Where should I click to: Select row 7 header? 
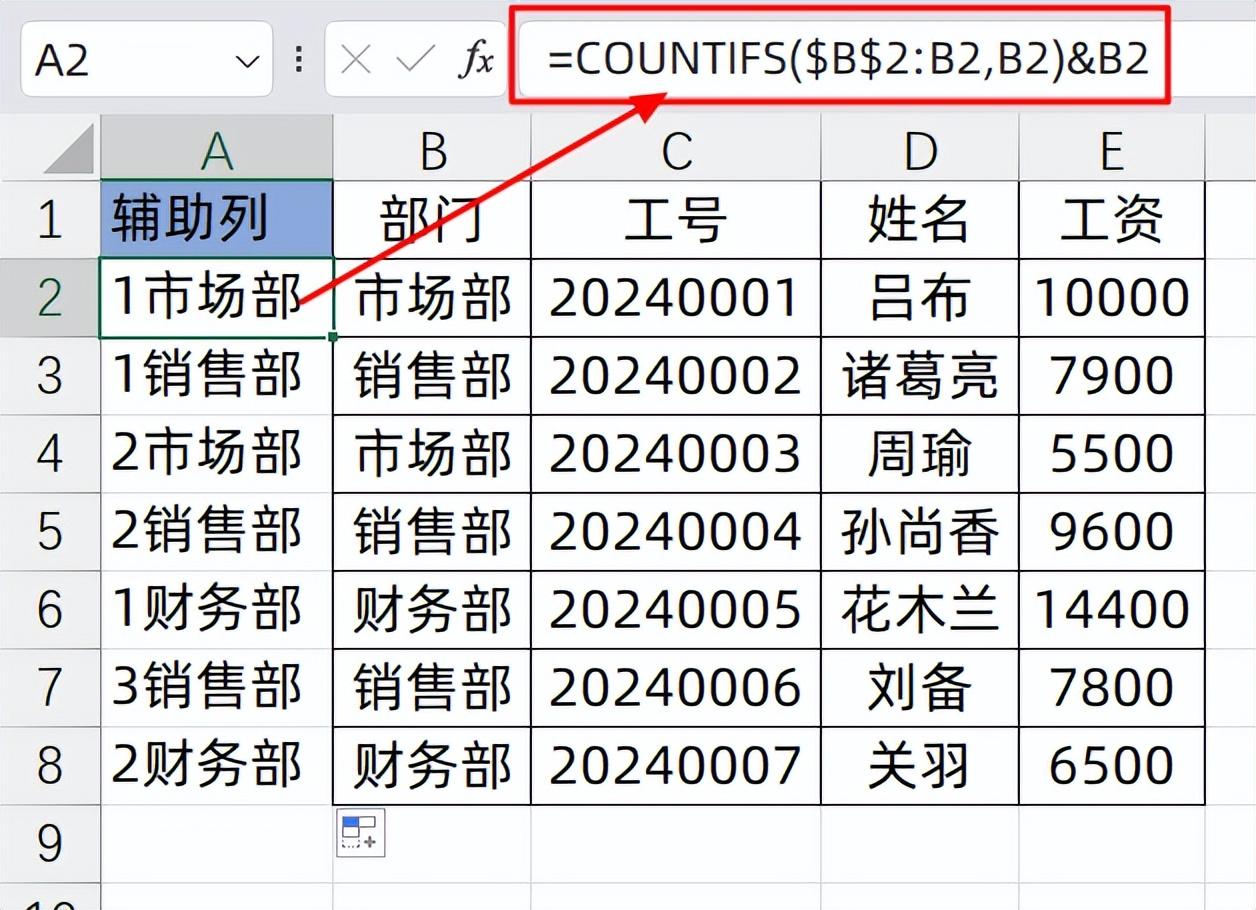point(50,687)
